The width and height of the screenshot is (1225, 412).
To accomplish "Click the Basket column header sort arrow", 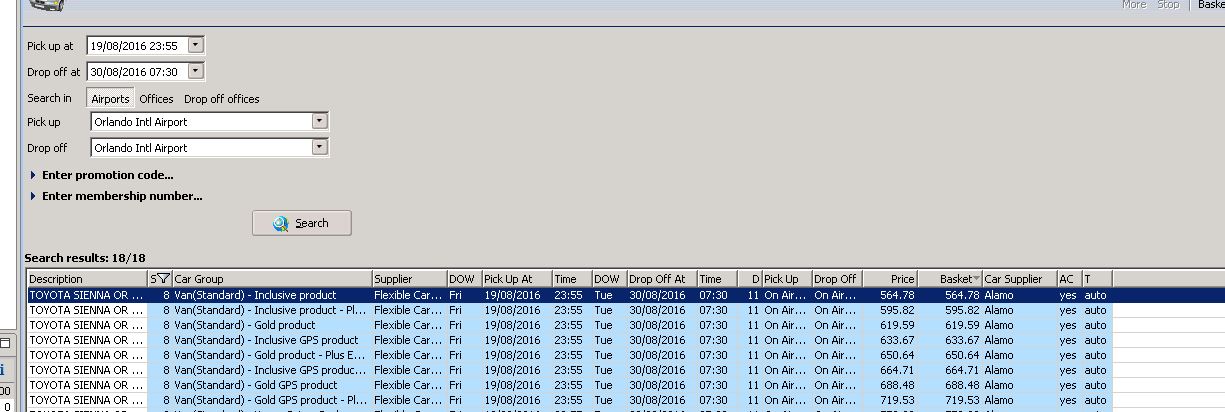I will pyautogui.click(x=976, y=279).
